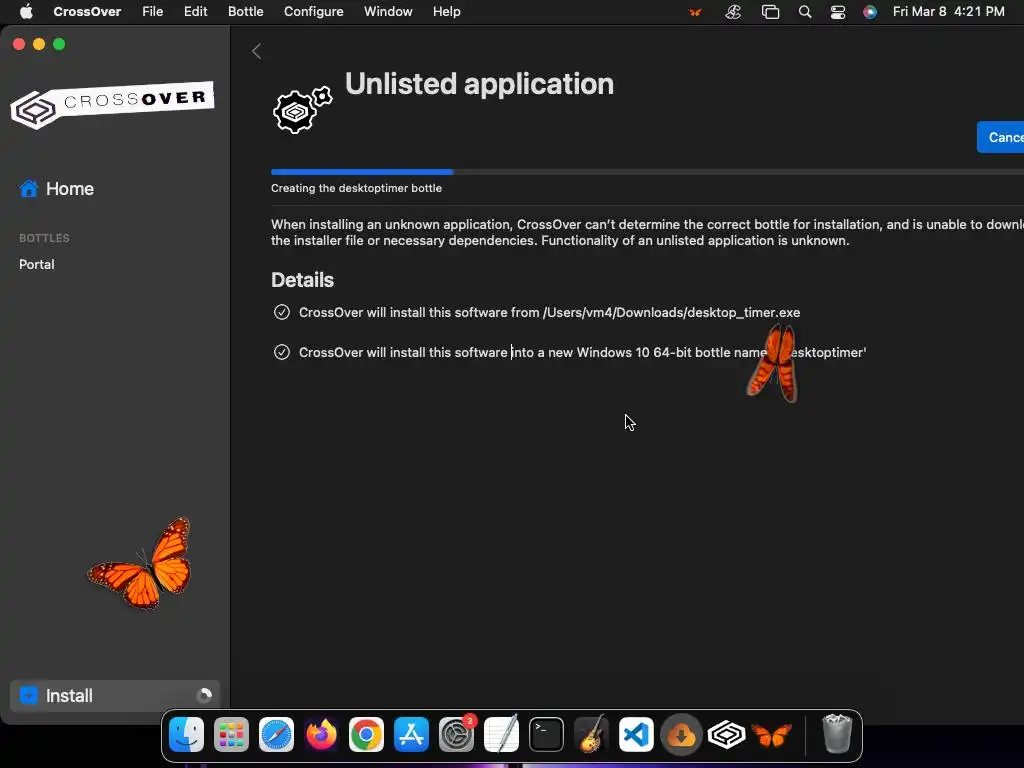Open Terminal from the dock

(x=547, y=735)
